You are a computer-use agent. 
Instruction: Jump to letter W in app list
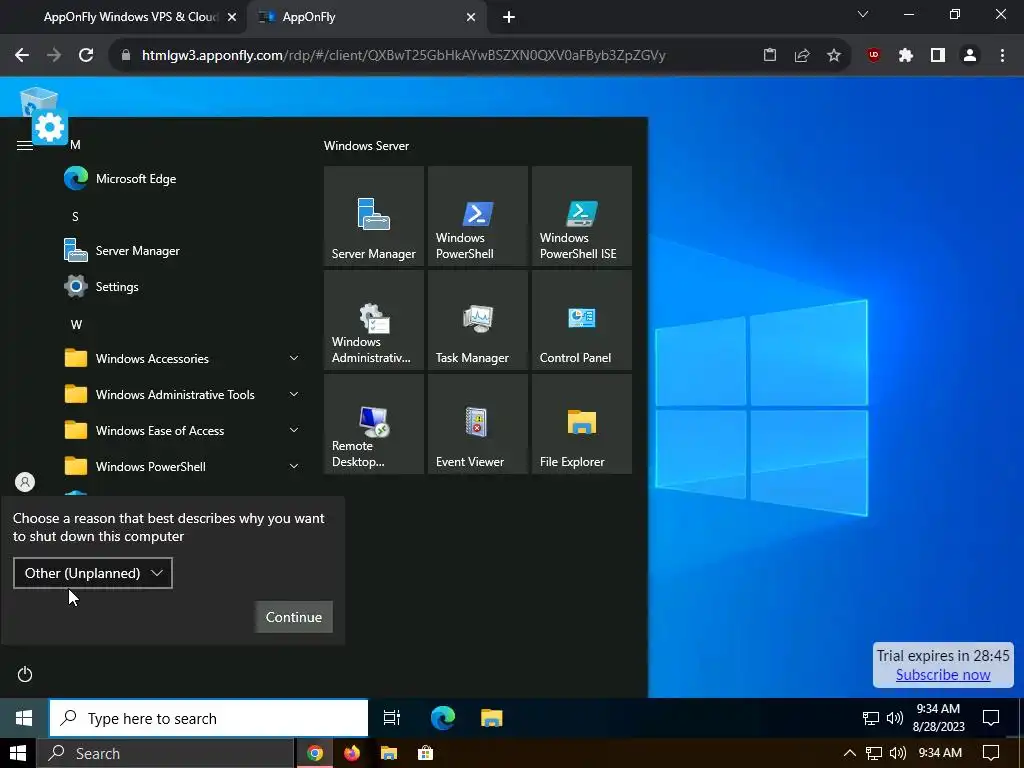[x=76, y=325]
